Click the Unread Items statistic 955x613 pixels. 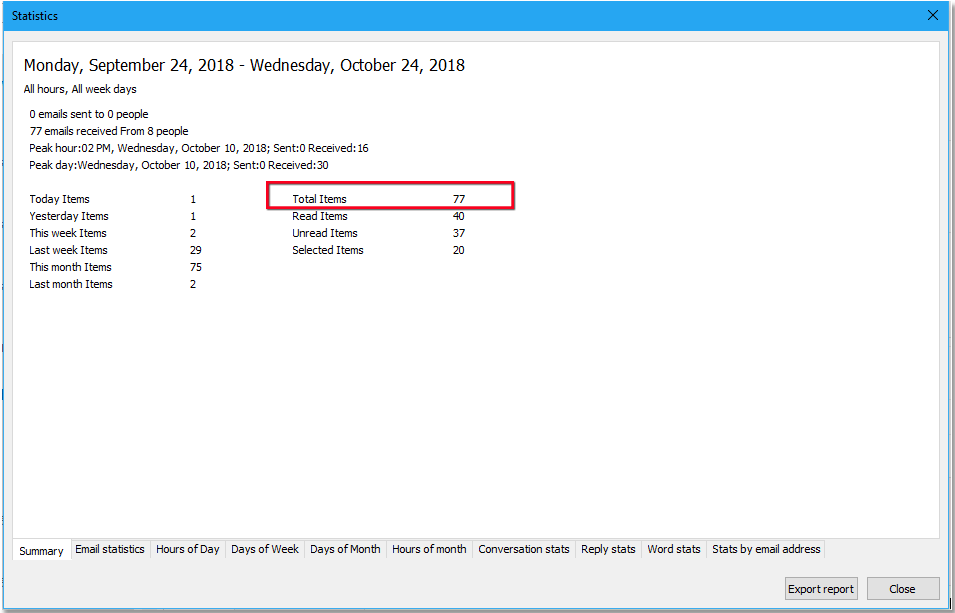(x=326, y=233)
